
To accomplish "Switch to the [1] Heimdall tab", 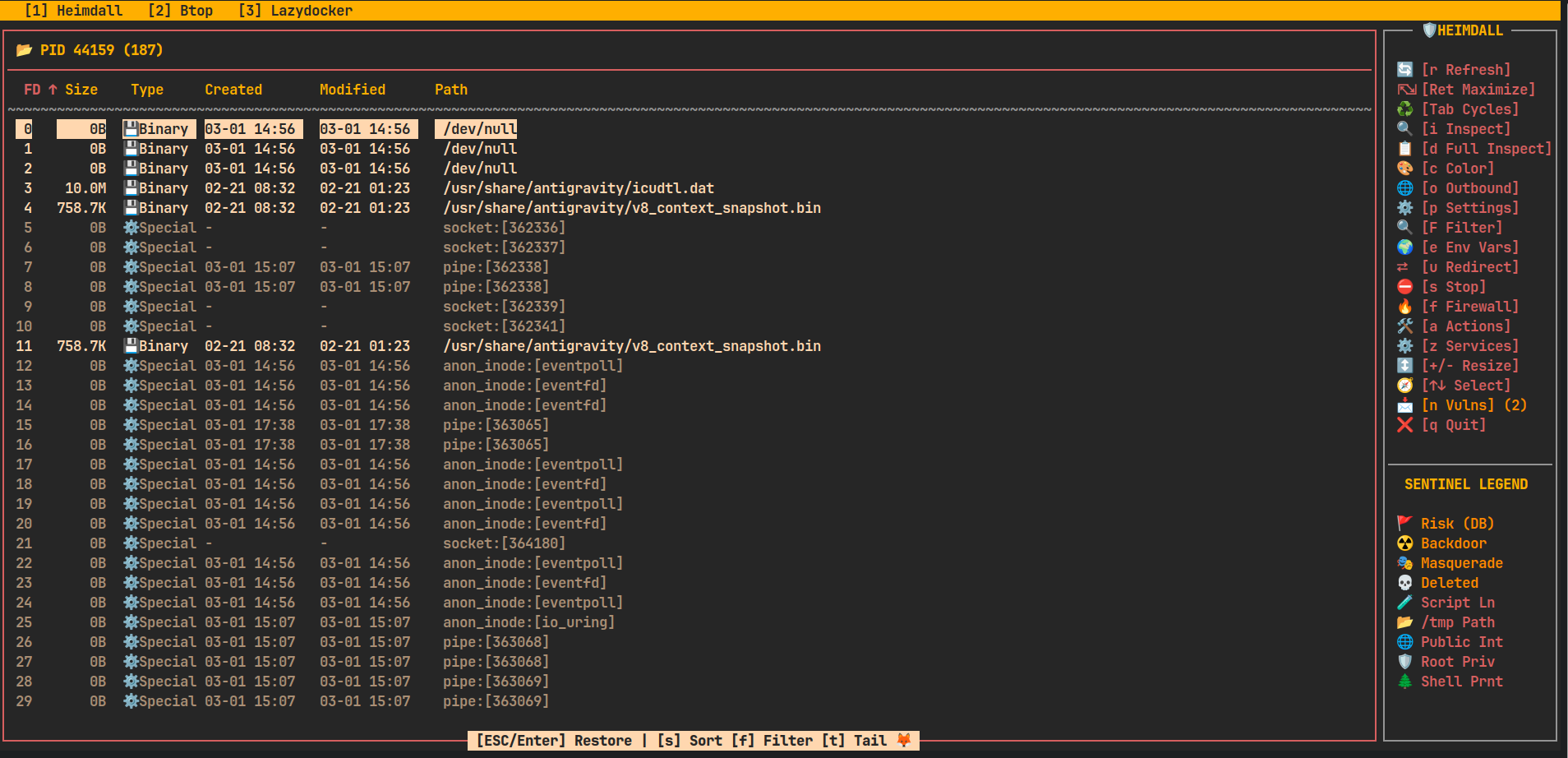I will tap(73, 11).
